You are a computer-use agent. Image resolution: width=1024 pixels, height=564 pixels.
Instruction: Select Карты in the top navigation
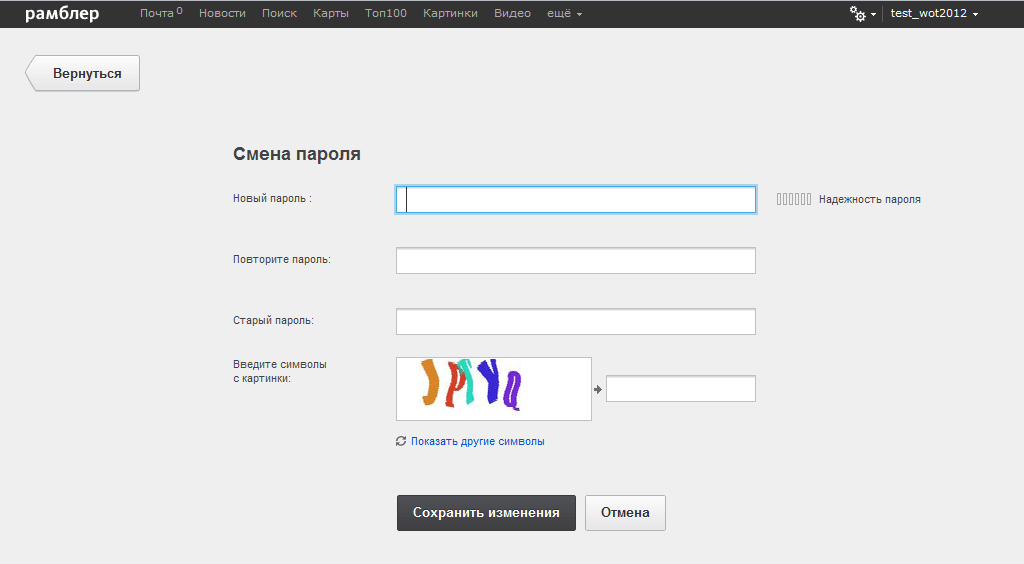coord(330,14)
